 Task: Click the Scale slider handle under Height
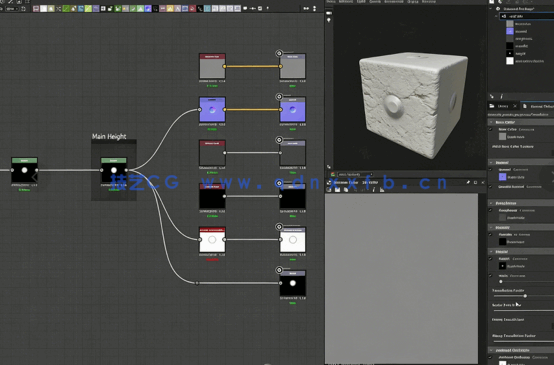tap(501, 282)
